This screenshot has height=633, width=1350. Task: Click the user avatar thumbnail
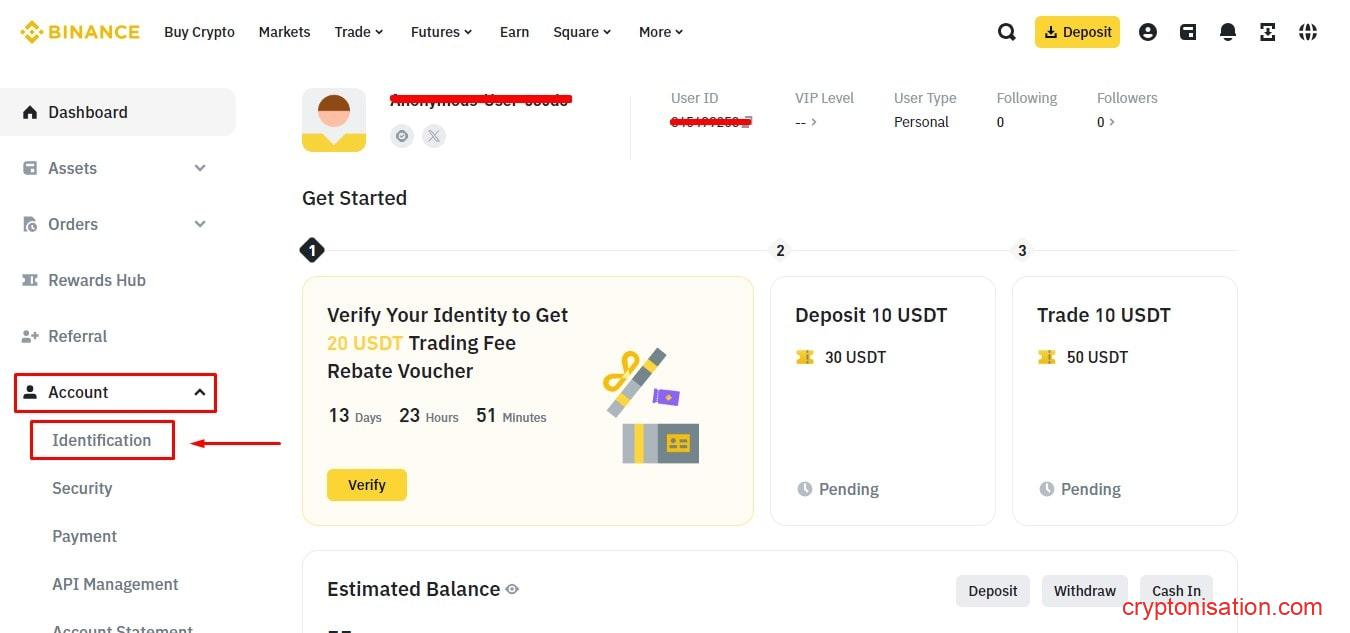[x=334, y=120]
